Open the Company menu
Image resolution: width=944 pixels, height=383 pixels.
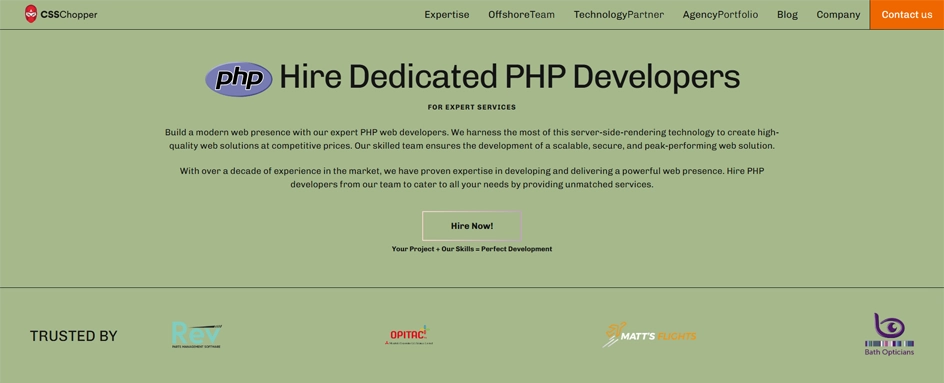[x=838, y=14]
